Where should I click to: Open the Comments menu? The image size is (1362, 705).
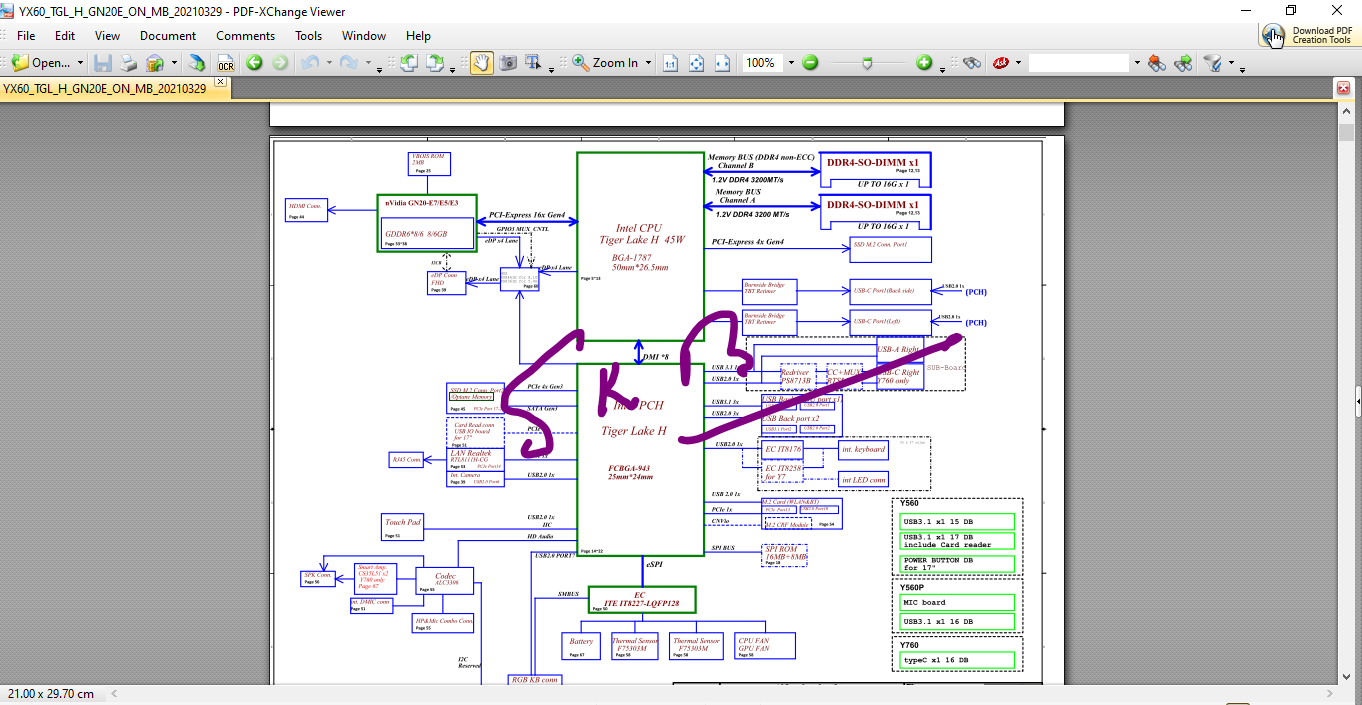(245, 36)
